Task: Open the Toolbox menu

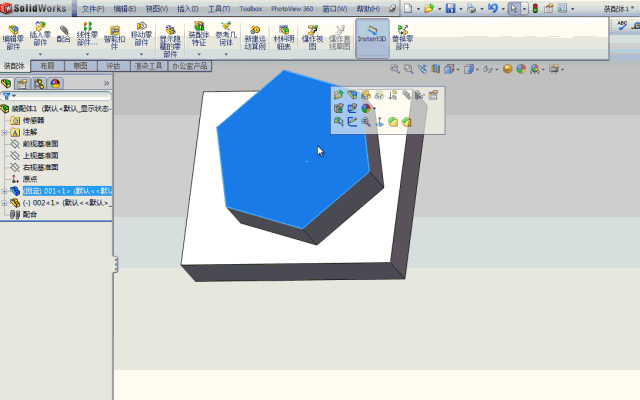Action: 251,9
